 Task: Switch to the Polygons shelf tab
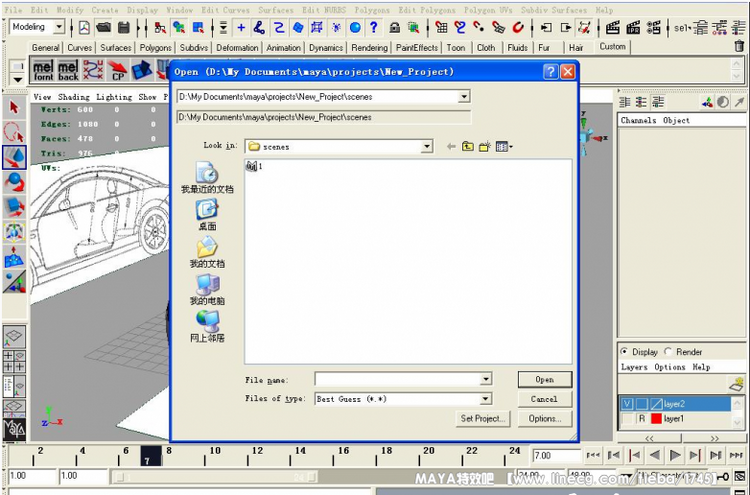(x=155, y=47)
